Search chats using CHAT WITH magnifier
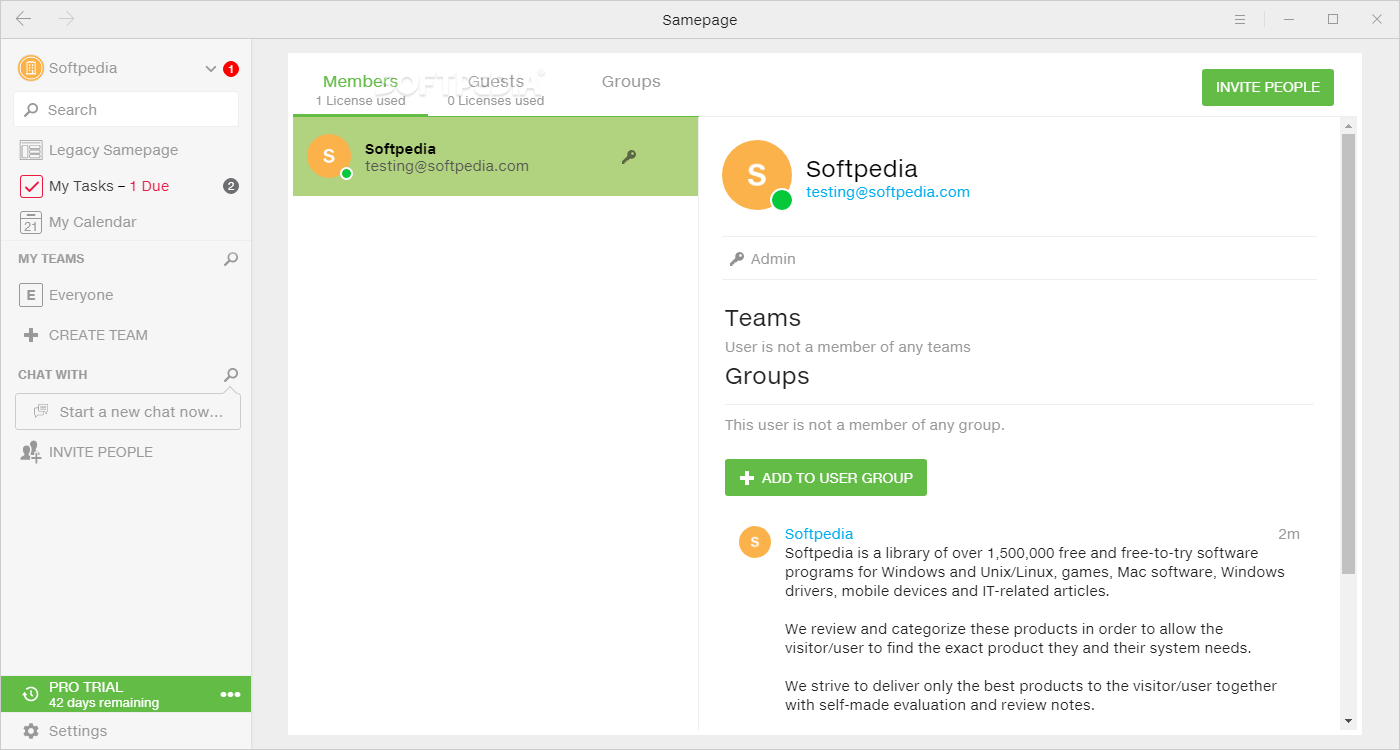This screenshot has height=750, width=1400. 231,375
